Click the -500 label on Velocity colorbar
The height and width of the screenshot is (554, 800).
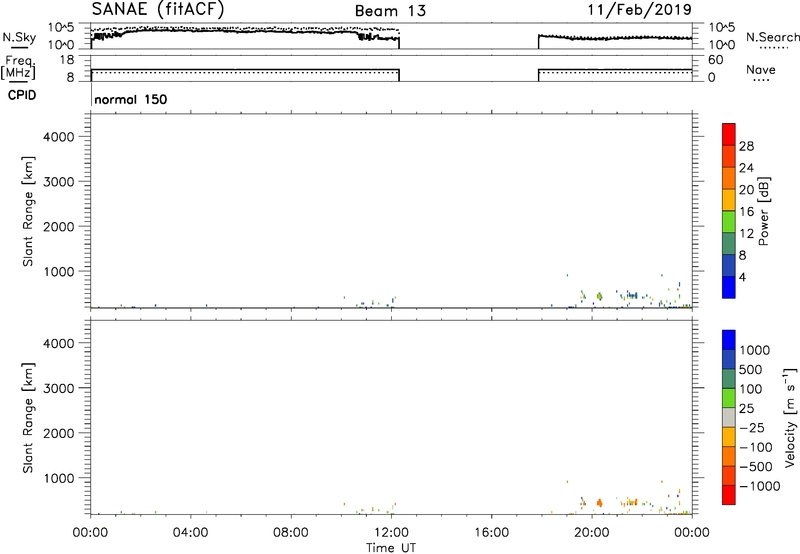756,466
